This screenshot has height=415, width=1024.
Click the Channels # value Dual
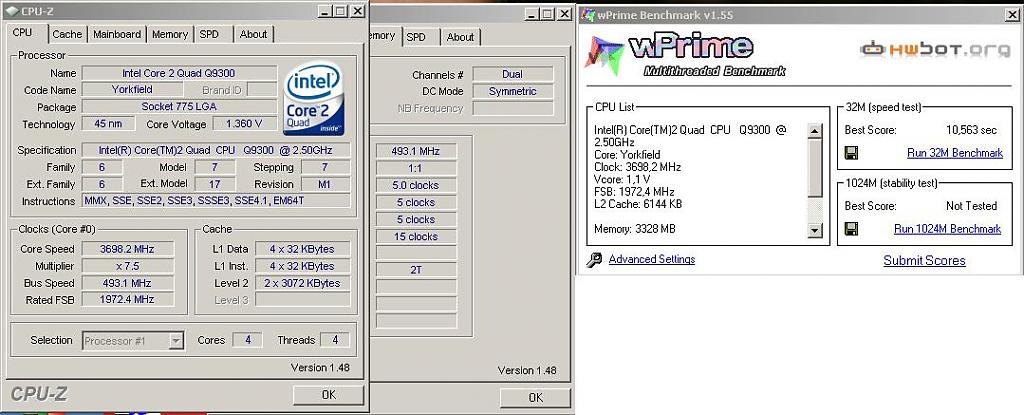click(513, 75)
